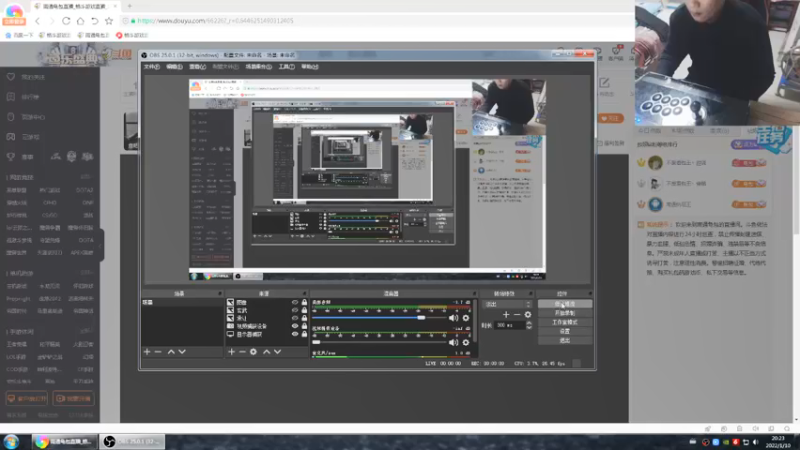Click the browser address bar URL
This screenshot has width=800, height=450.
tap(215, 21)
